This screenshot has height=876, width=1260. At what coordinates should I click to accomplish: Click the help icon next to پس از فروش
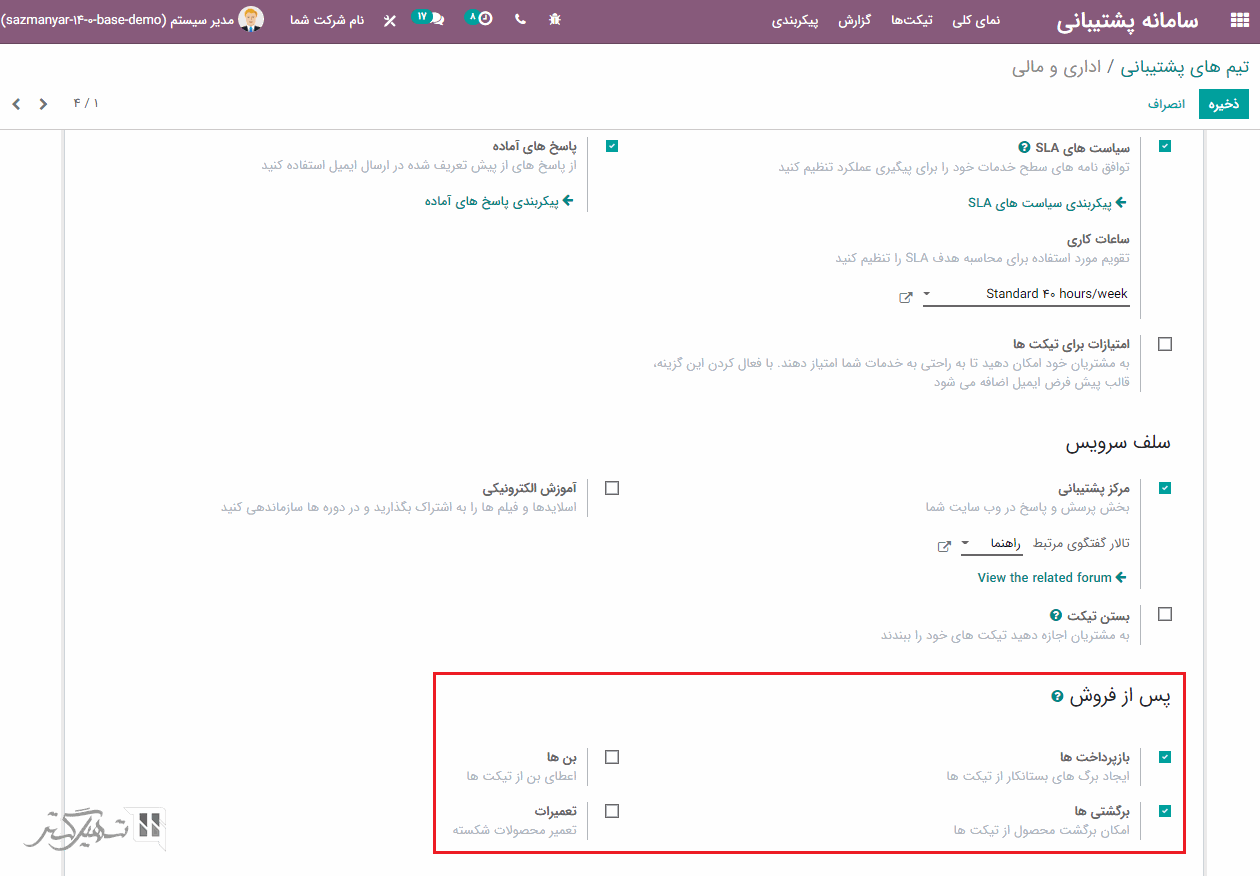point(1057,696)
